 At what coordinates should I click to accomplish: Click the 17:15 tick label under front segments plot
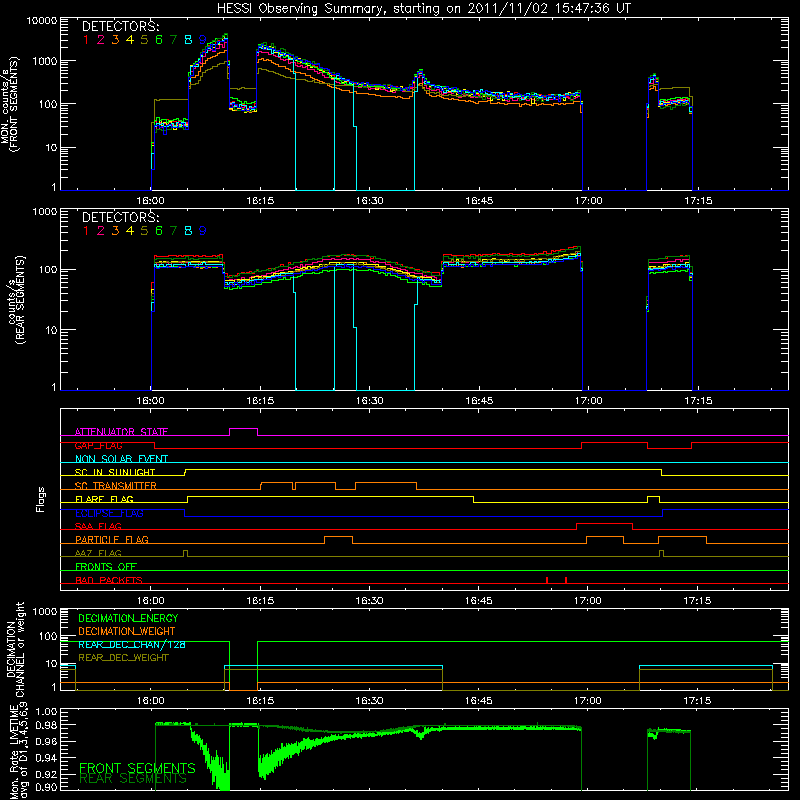coord(698,201)
